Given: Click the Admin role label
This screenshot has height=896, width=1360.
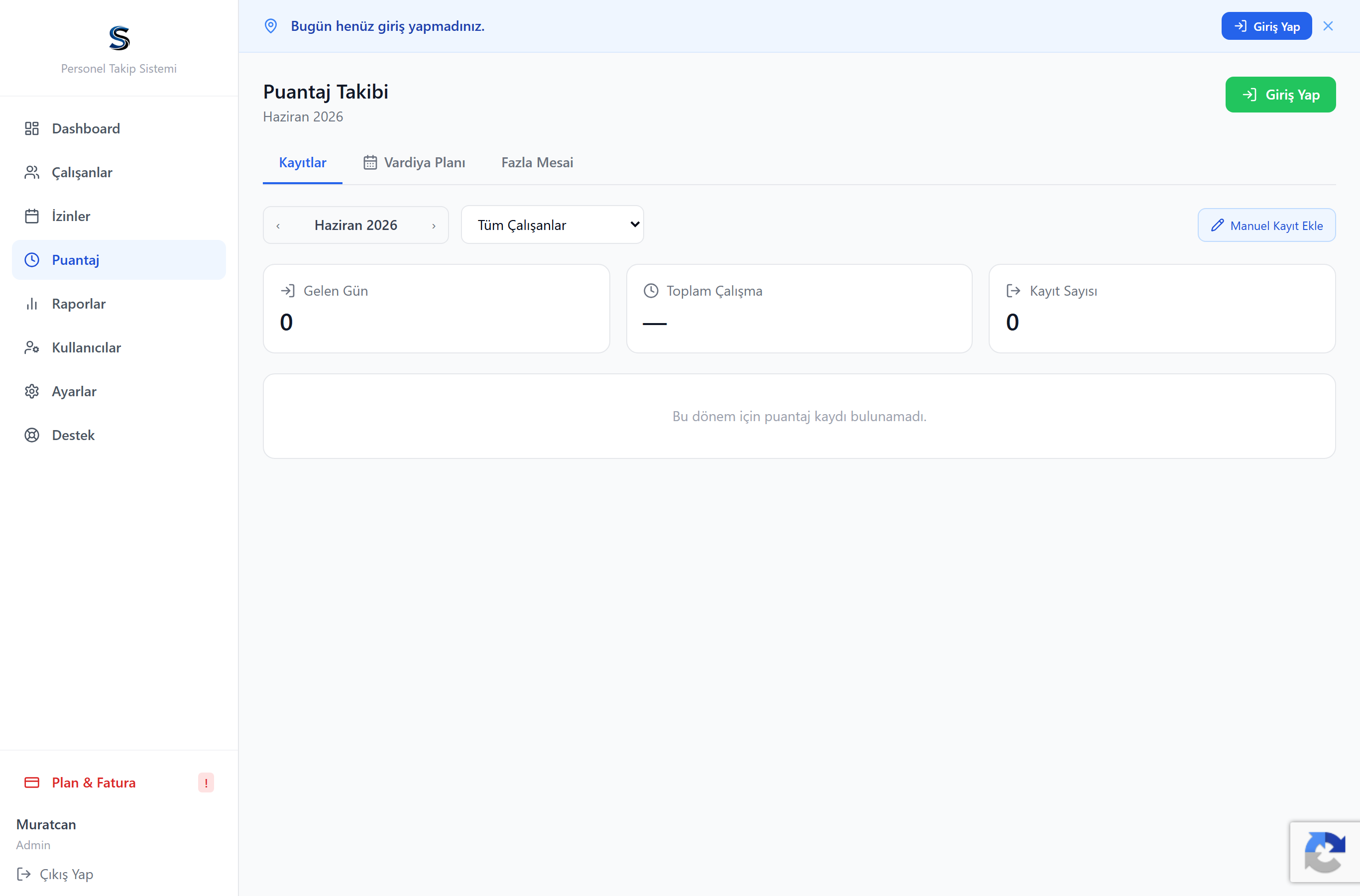Looking at the screenshot, I should tap(33, 845).
